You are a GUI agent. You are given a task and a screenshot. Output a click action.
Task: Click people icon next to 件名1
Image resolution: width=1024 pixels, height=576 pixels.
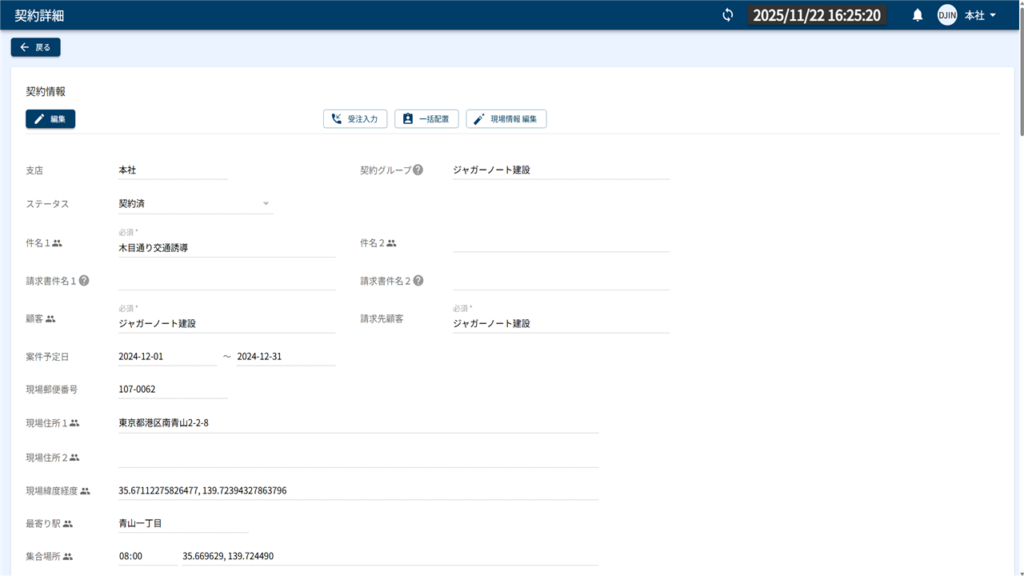[x=57, y=243]
